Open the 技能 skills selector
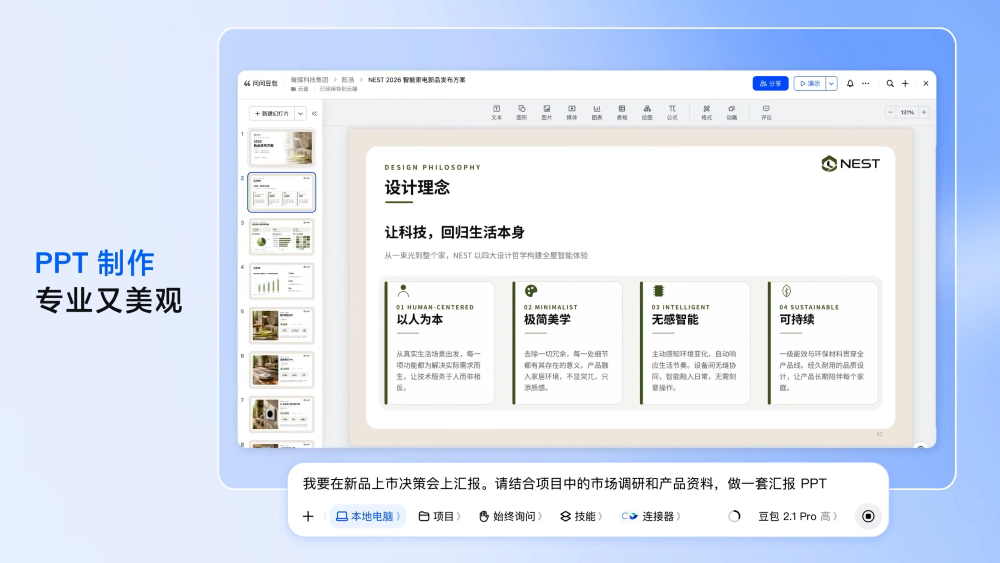The image size is (1000, 563). click(581, 516)
